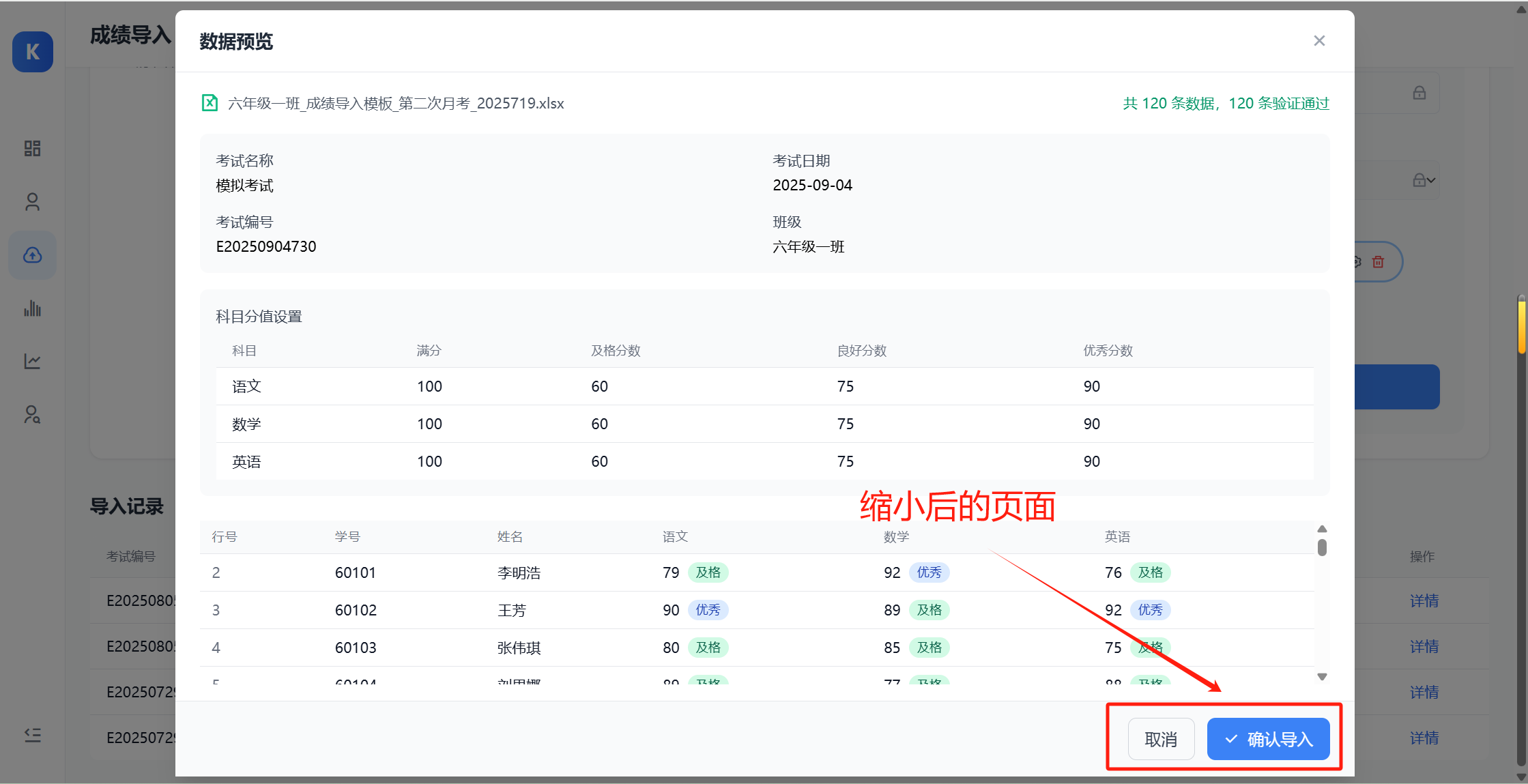This screenshot has width=1528, height=784.
Task: Open the cloud upload grade import icon
Action: [x=32, y=255]
